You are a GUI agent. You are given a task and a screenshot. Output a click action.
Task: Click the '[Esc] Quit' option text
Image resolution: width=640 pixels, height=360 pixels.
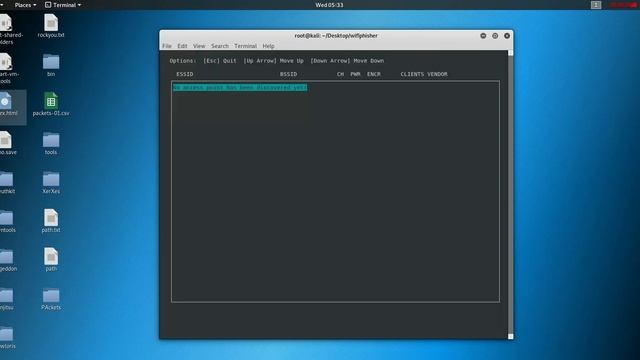pyautogui.click(x=220, y=61)
